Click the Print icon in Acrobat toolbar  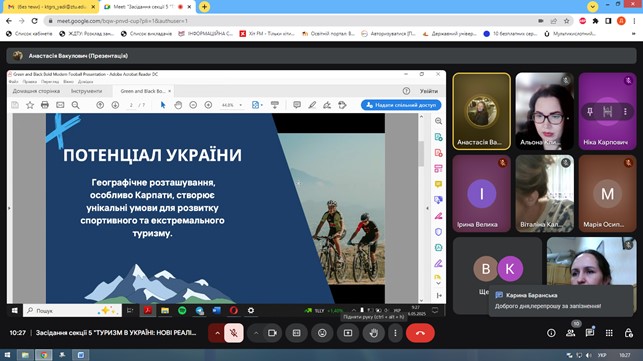coord(45,105)
